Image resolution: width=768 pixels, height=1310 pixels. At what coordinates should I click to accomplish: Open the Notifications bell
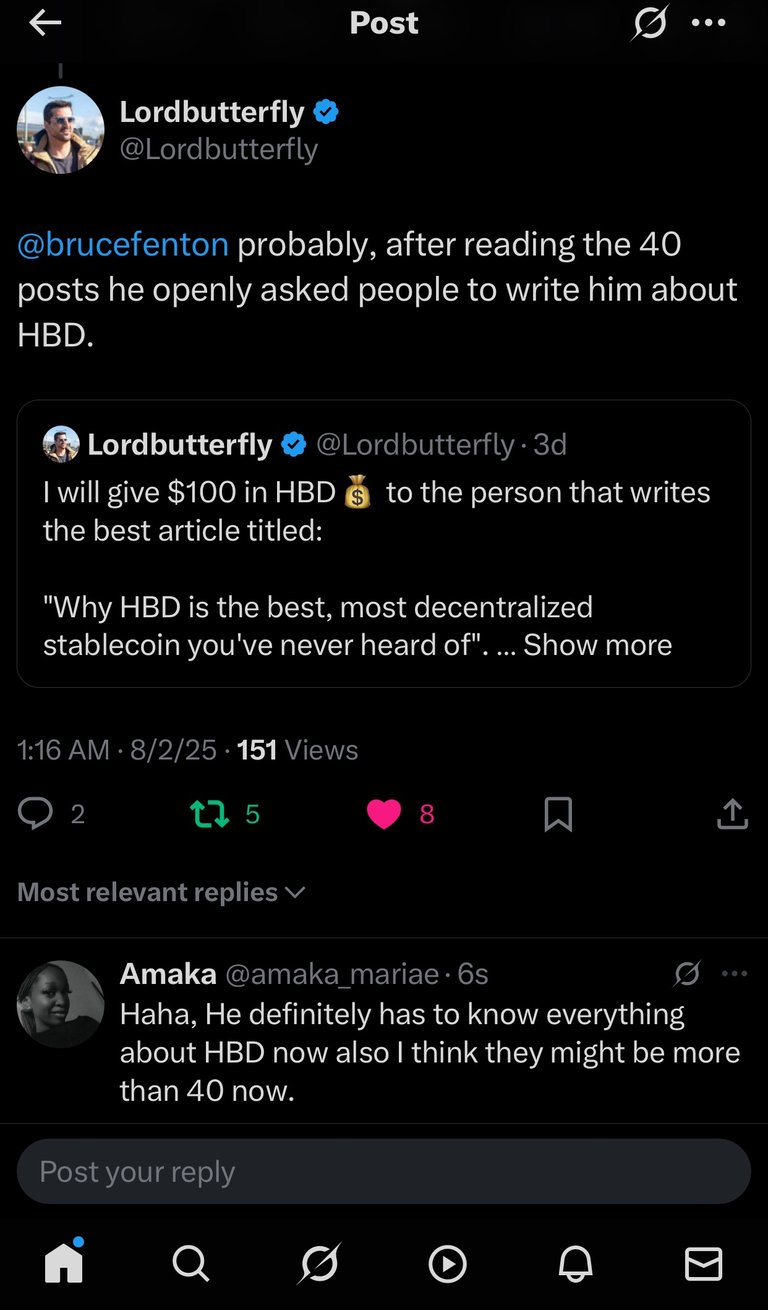(x=575, y=1264)
